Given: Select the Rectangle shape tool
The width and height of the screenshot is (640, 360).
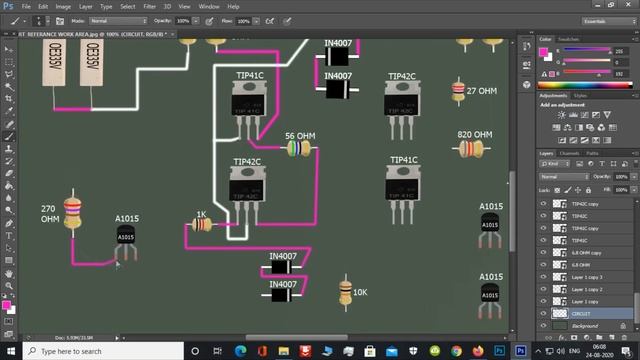Looking at the screenshot, I should [x=9, y=260].
